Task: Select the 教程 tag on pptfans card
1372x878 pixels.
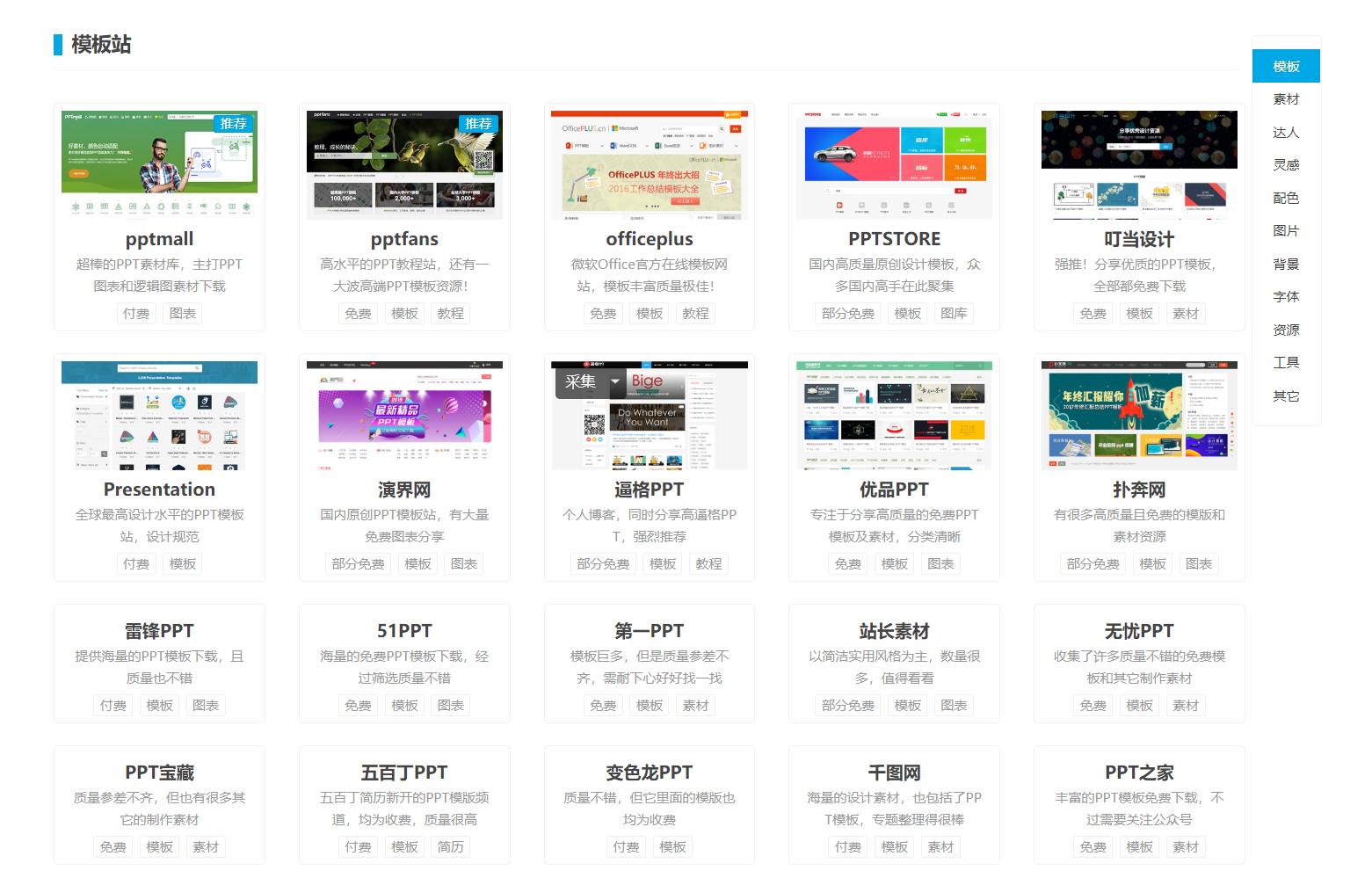Action: coord(451,314)
